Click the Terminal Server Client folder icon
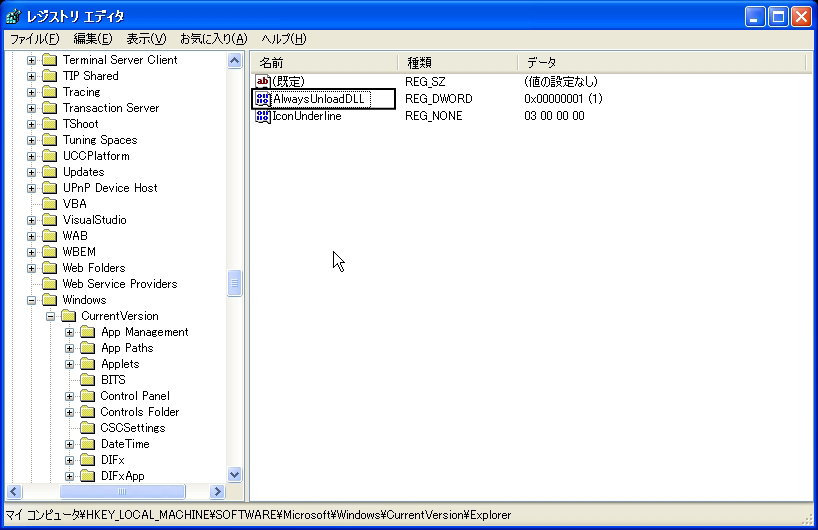Image resolution: width=818 pixels, height=530 pixels. 50,60
